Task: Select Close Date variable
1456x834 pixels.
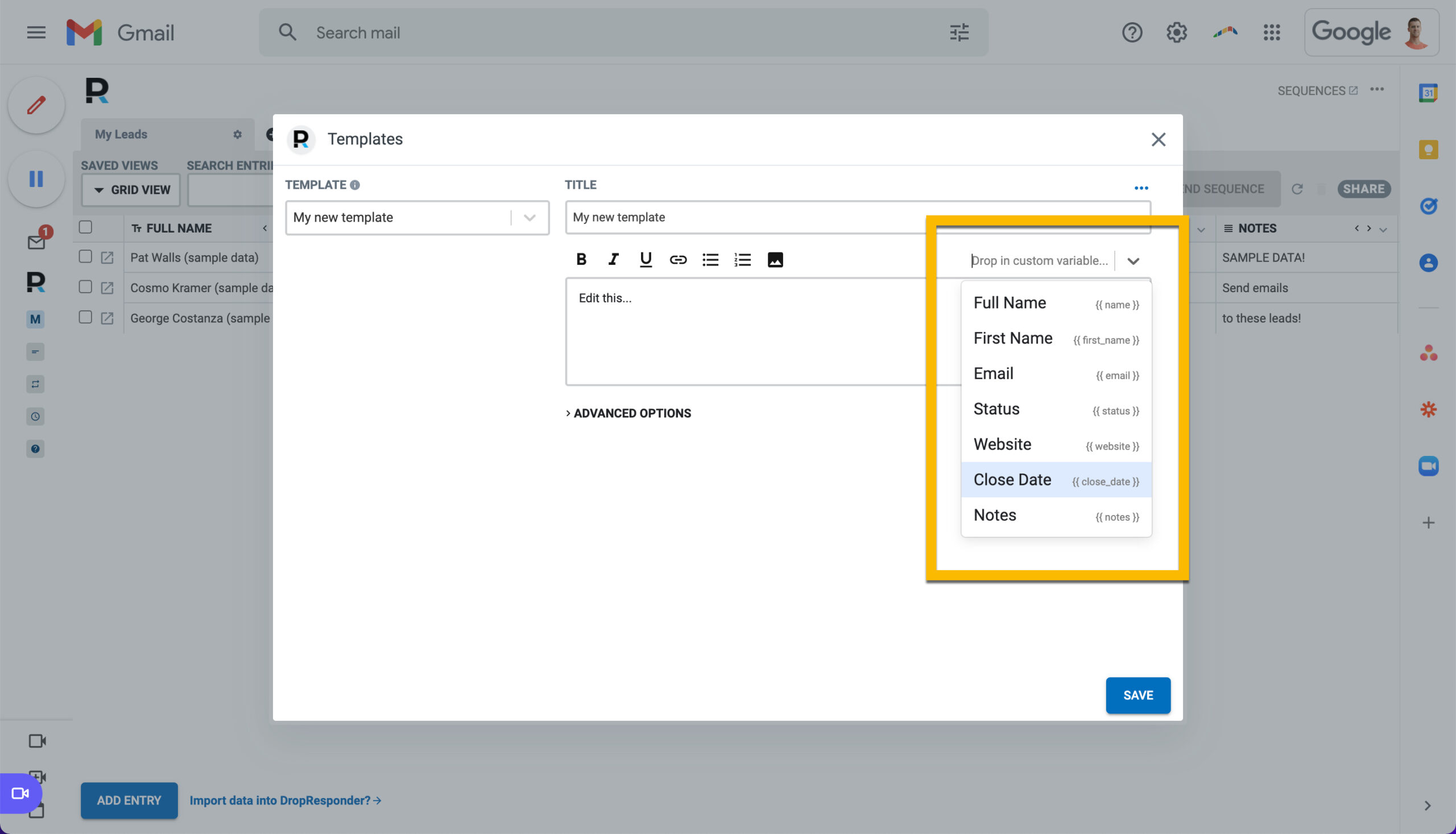Action: click(x=1056, y=479)
